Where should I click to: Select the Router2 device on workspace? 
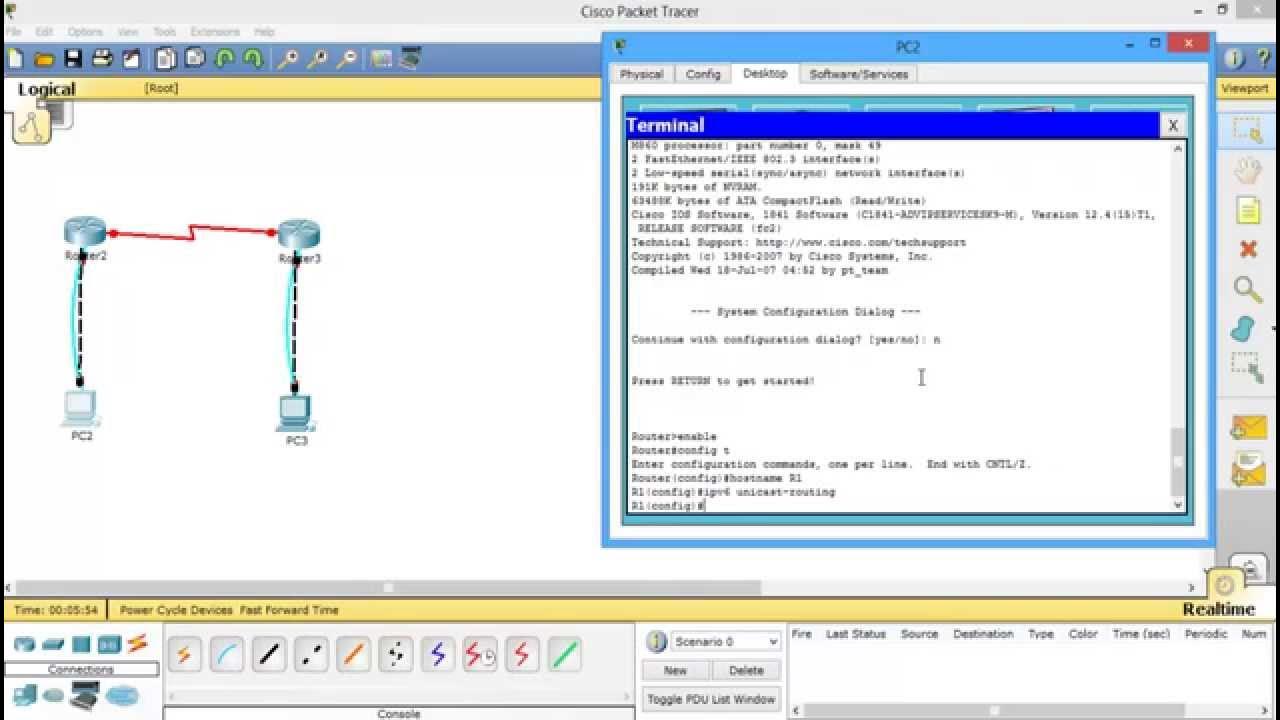pos(85,233)
